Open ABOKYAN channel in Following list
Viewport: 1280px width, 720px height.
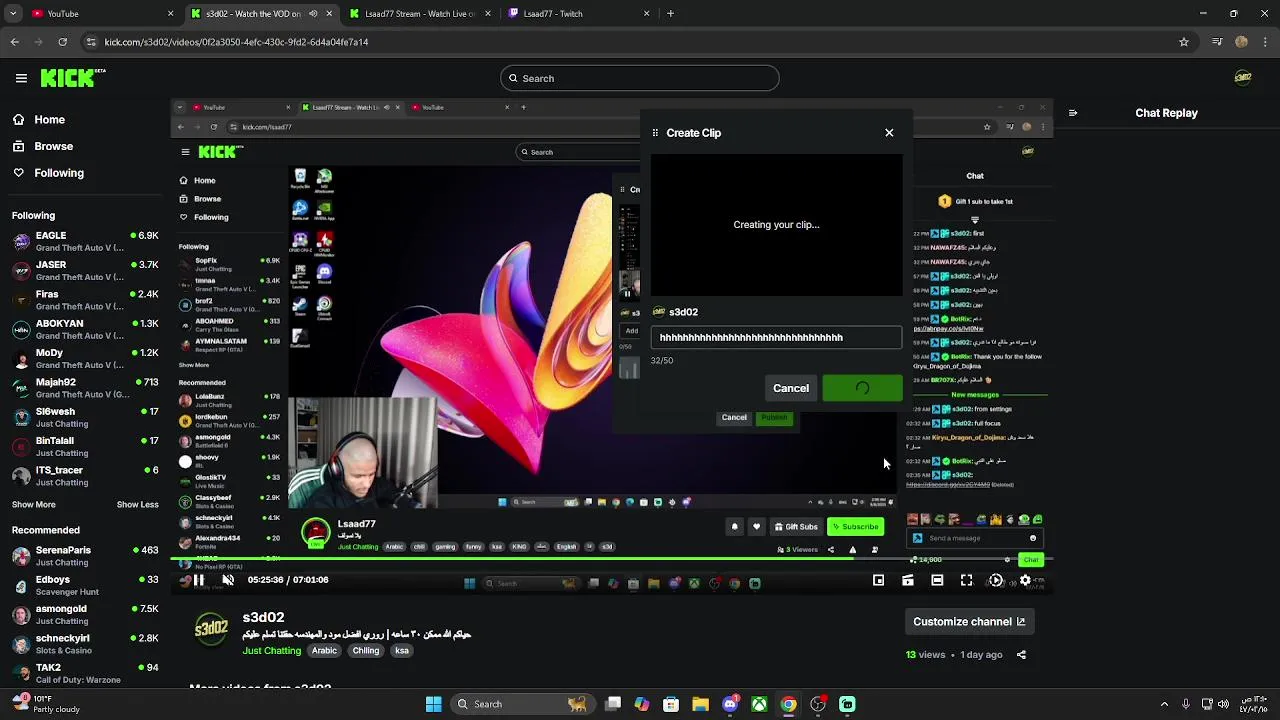(85, 329)
